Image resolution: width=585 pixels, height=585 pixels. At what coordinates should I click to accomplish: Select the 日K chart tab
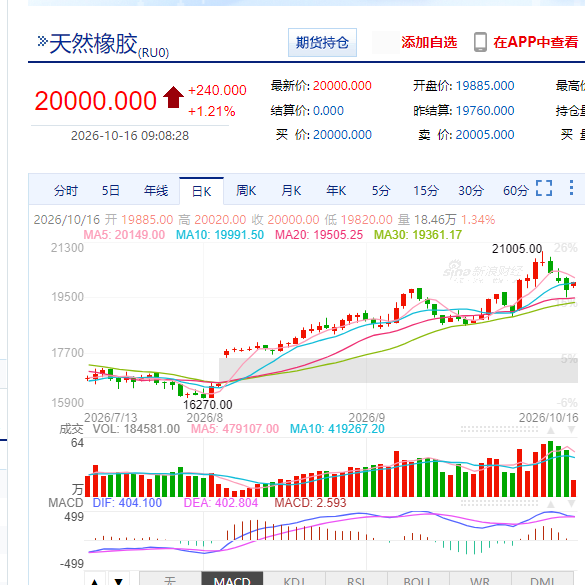(x=201, y=191)
